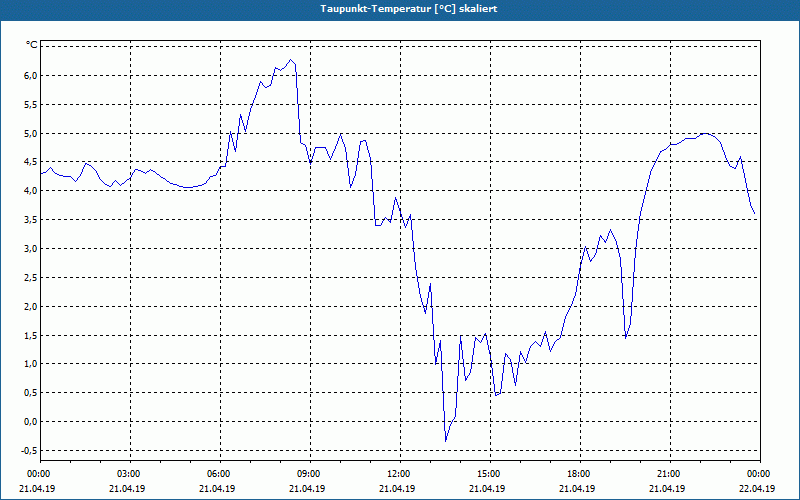Select the '2,0' y-axis tick label
The image size is (800, 500).
(31, 307)
